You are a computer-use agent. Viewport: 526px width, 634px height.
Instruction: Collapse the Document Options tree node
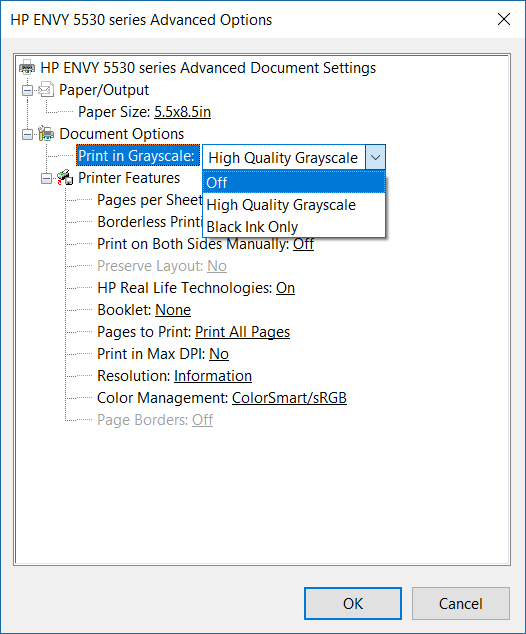[x=27, y=134]
